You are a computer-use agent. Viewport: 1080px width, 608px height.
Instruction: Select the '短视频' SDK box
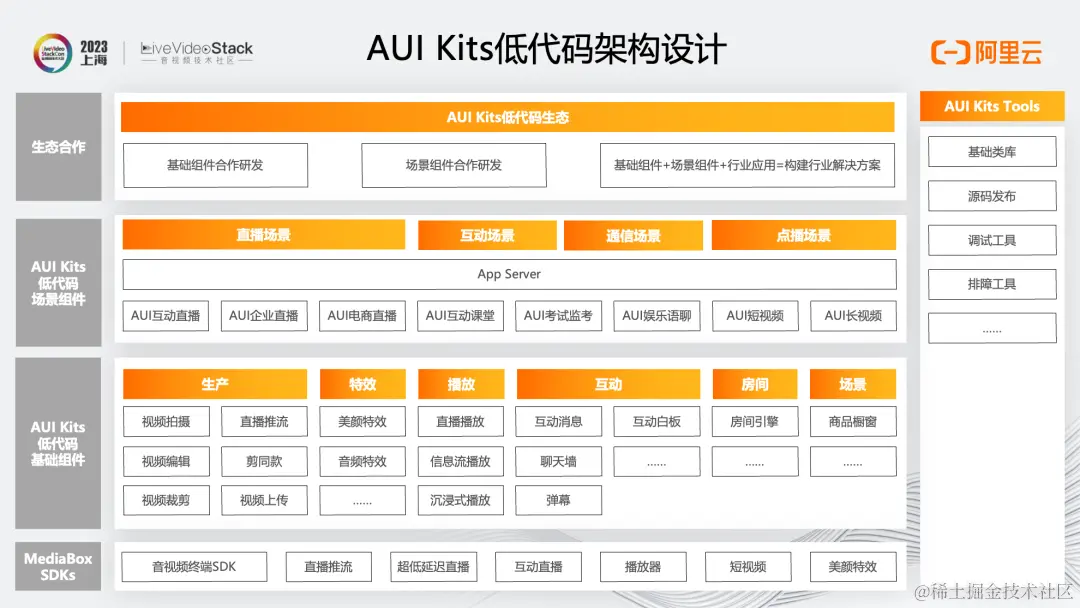(748, 567)
